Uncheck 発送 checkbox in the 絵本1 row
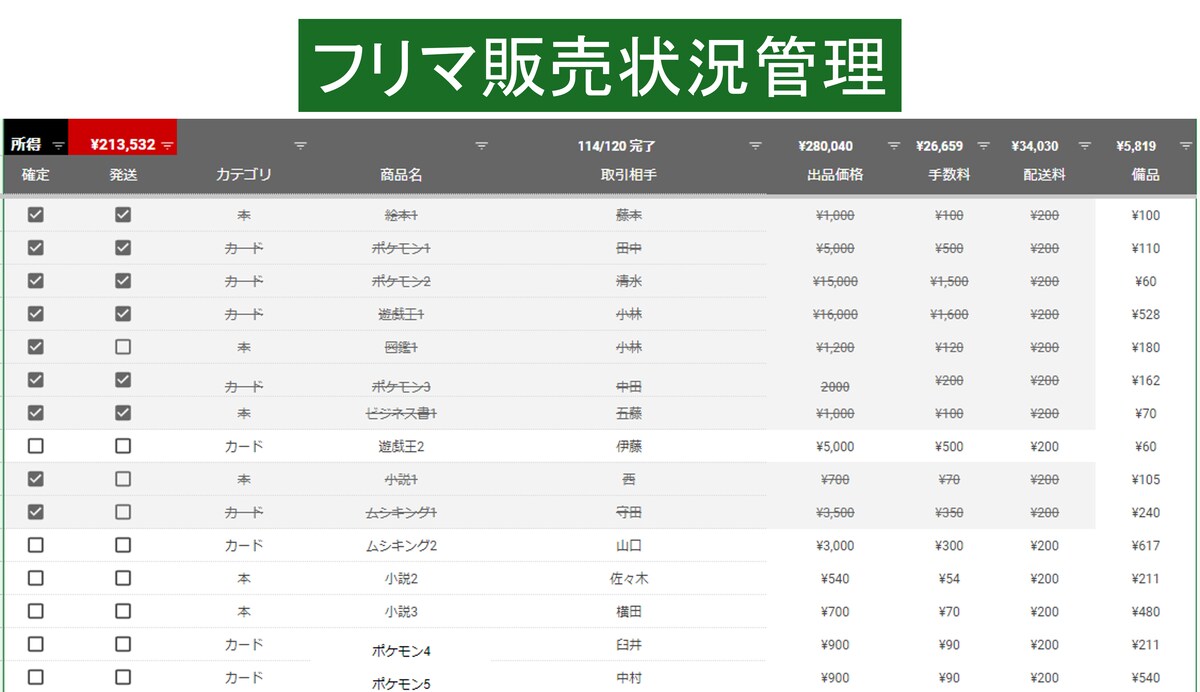 (x=123, y=214)
